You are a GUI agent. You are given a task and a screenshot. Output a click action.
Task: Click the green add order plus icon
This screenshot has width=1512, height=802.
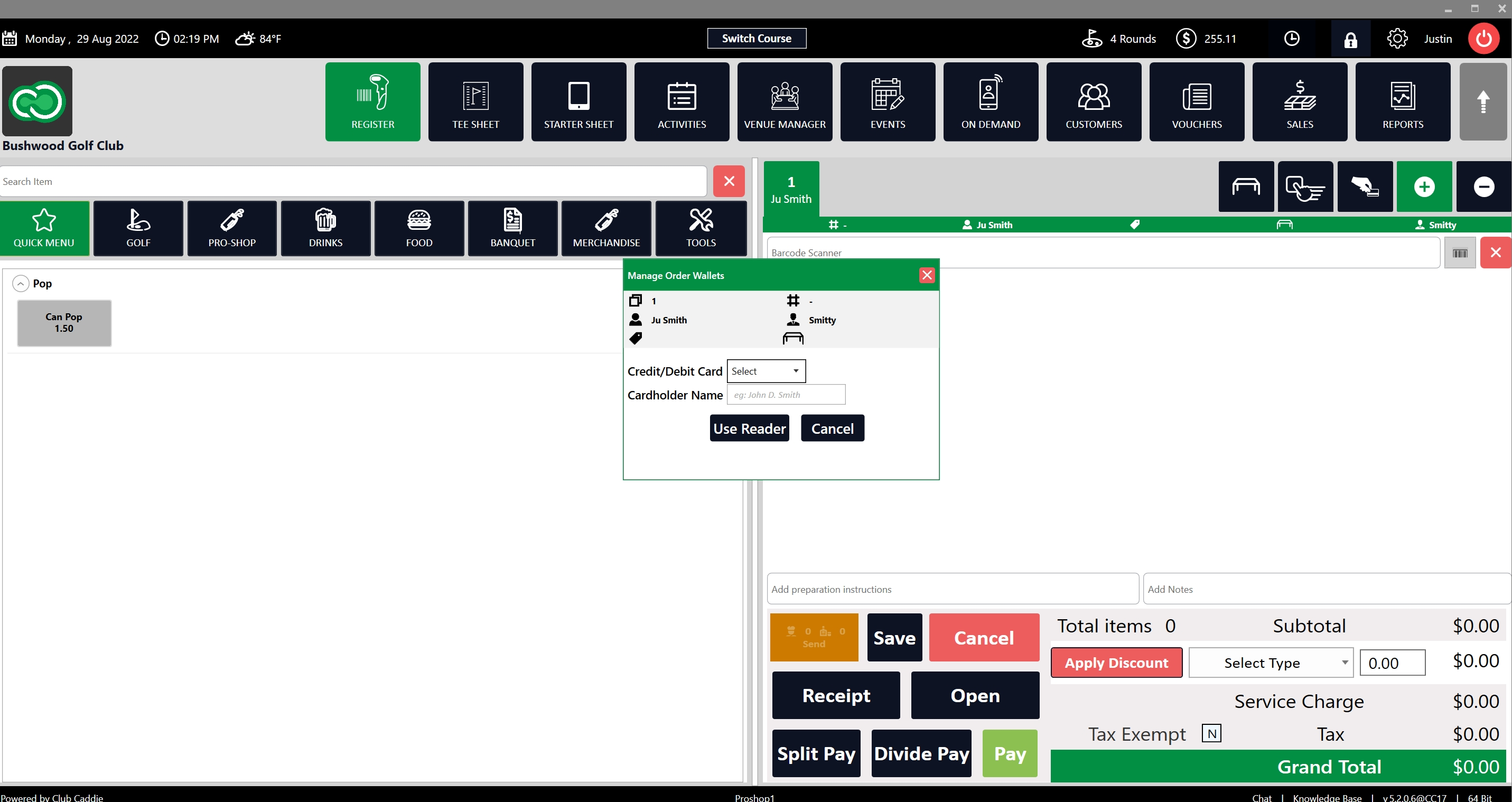(1424, 186)
